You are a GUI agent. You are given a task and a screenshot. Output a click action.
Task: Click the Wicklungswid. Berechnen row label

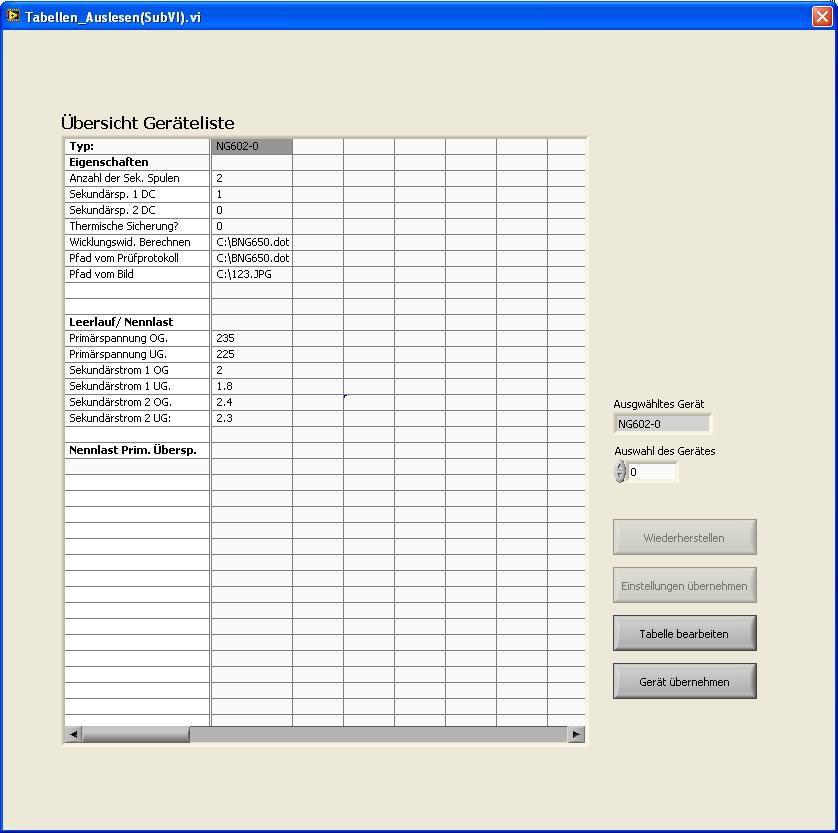(137, 243)
